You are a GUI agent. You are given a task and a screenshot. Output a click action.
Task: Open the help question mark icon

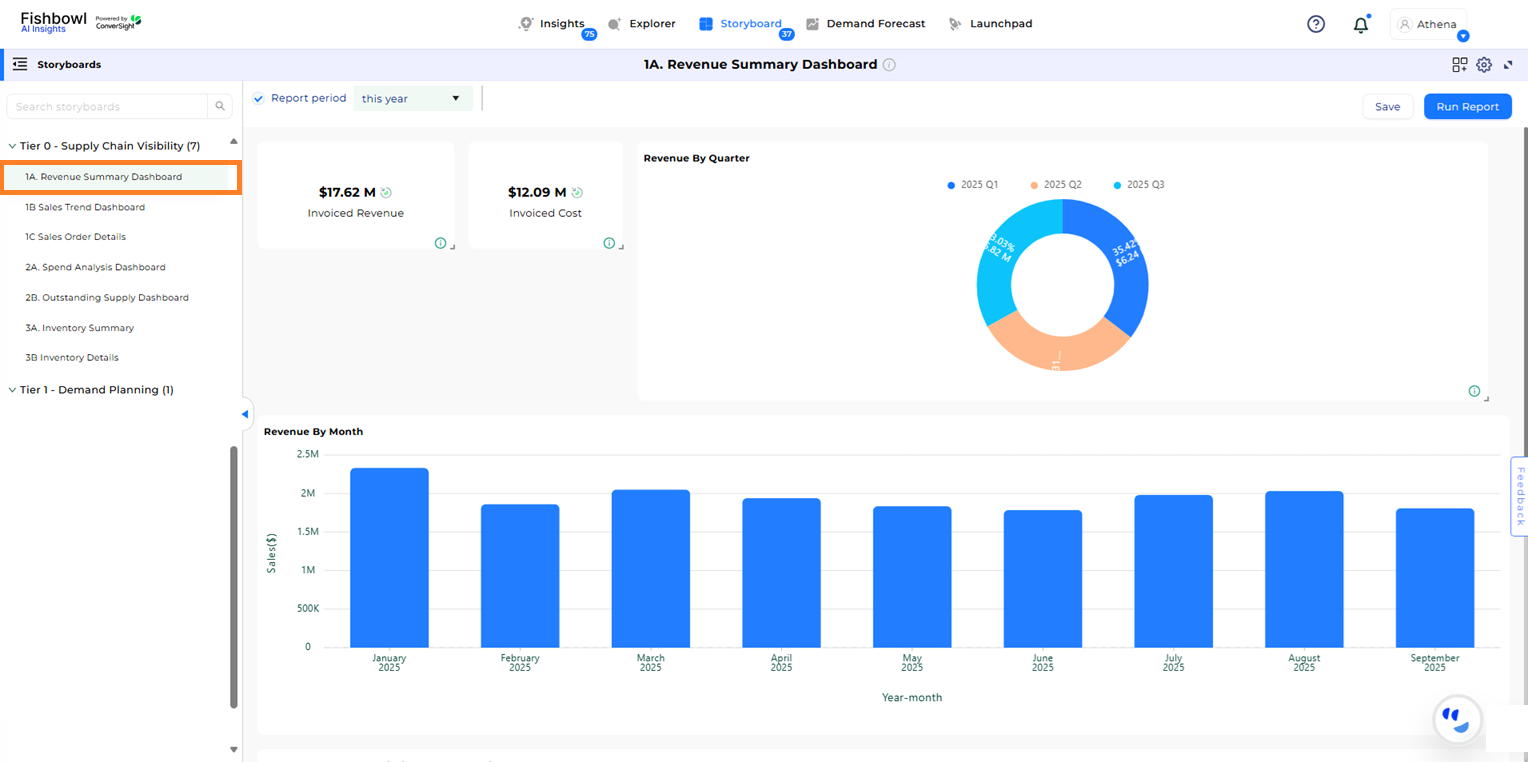coord(1315,23)
